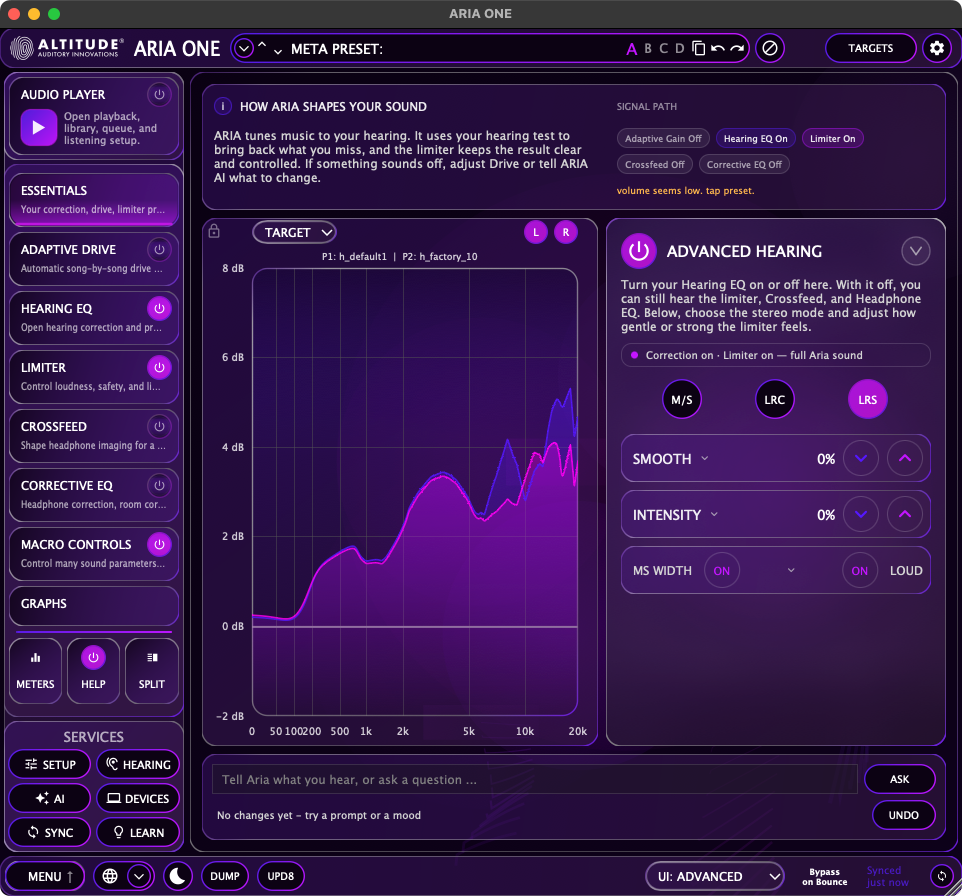Click the sync refresh icon at bottom right

point(941,876)
